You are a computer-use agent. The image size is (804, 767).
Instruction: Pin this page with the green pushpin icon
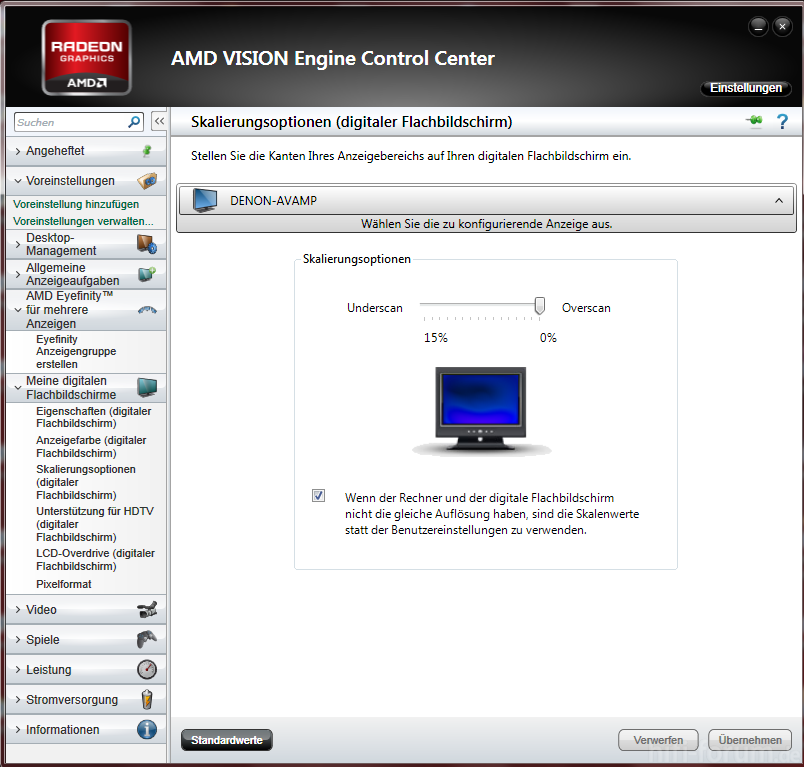(754, 121)
